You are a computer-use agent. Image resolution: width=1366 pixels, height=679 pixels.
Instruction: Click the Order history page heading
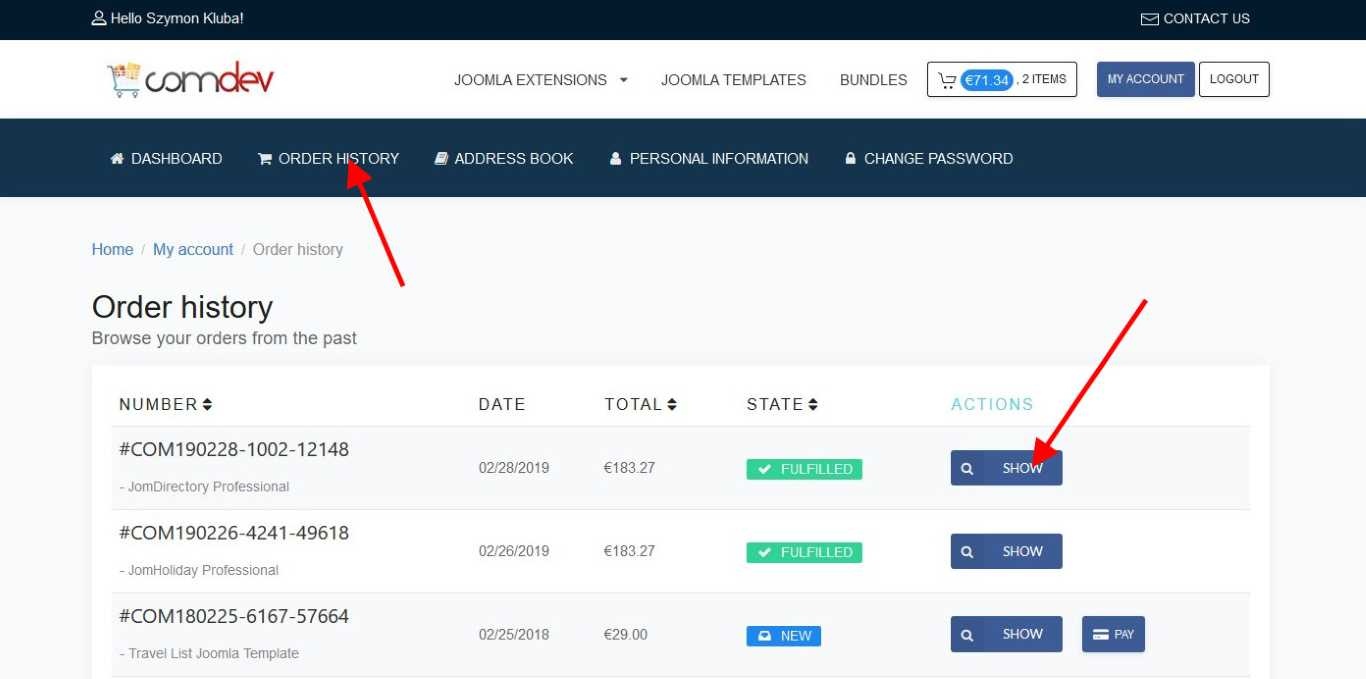tap(182, 306)
